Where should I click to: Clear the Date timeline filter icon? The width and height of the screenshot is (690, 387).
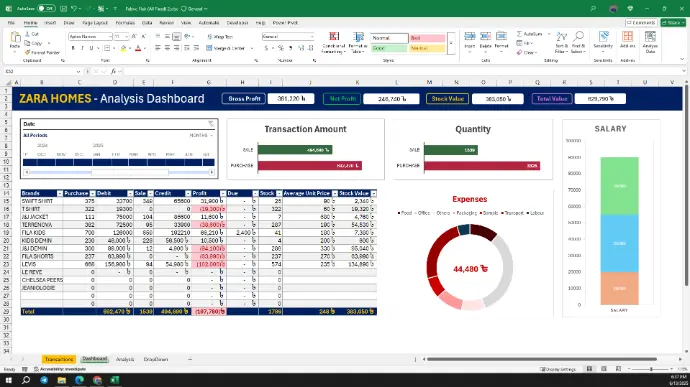tap(211, 124)
